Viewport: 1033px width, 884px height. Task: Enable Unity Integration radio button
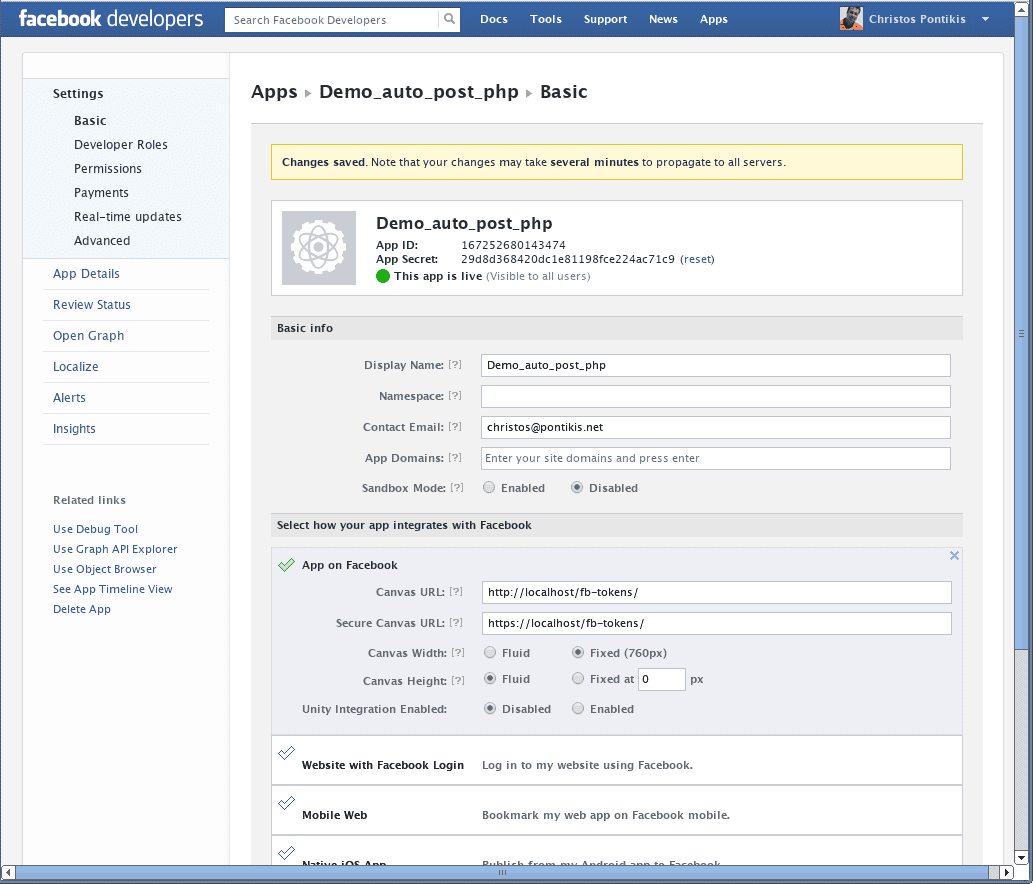tap(578, 708)
